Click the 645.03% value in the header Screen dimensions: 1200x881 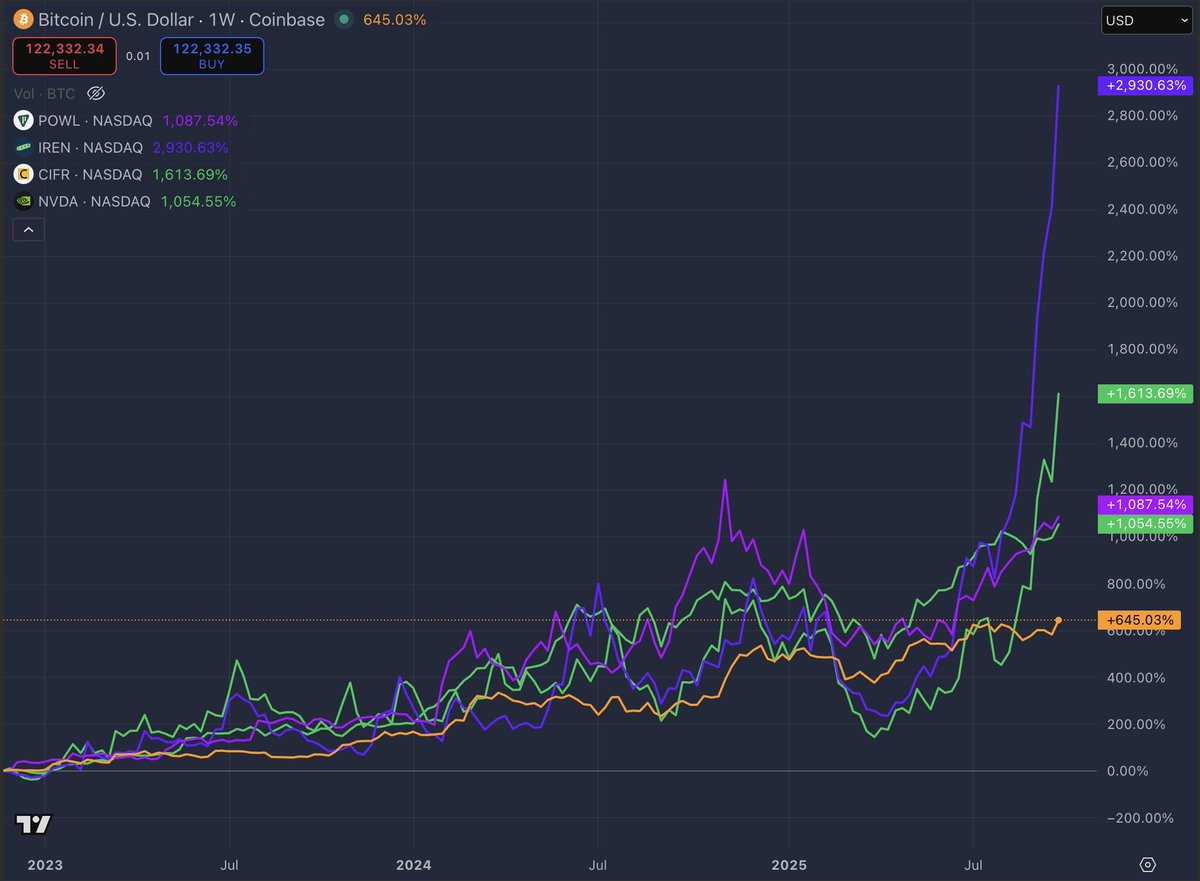[394, 19]
